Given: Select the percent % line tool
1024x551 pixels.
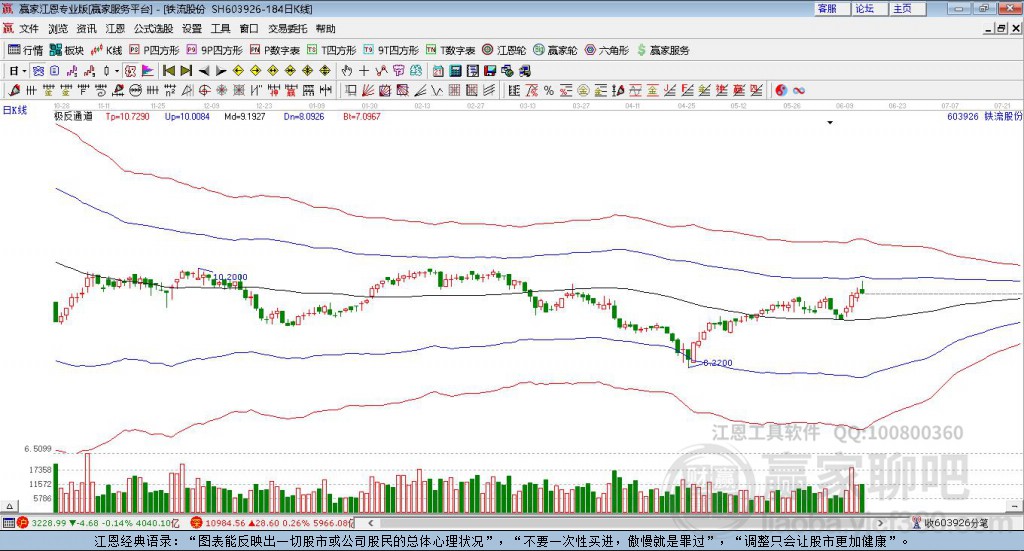Looking at the screenshot, I should (x=549, y=90).
